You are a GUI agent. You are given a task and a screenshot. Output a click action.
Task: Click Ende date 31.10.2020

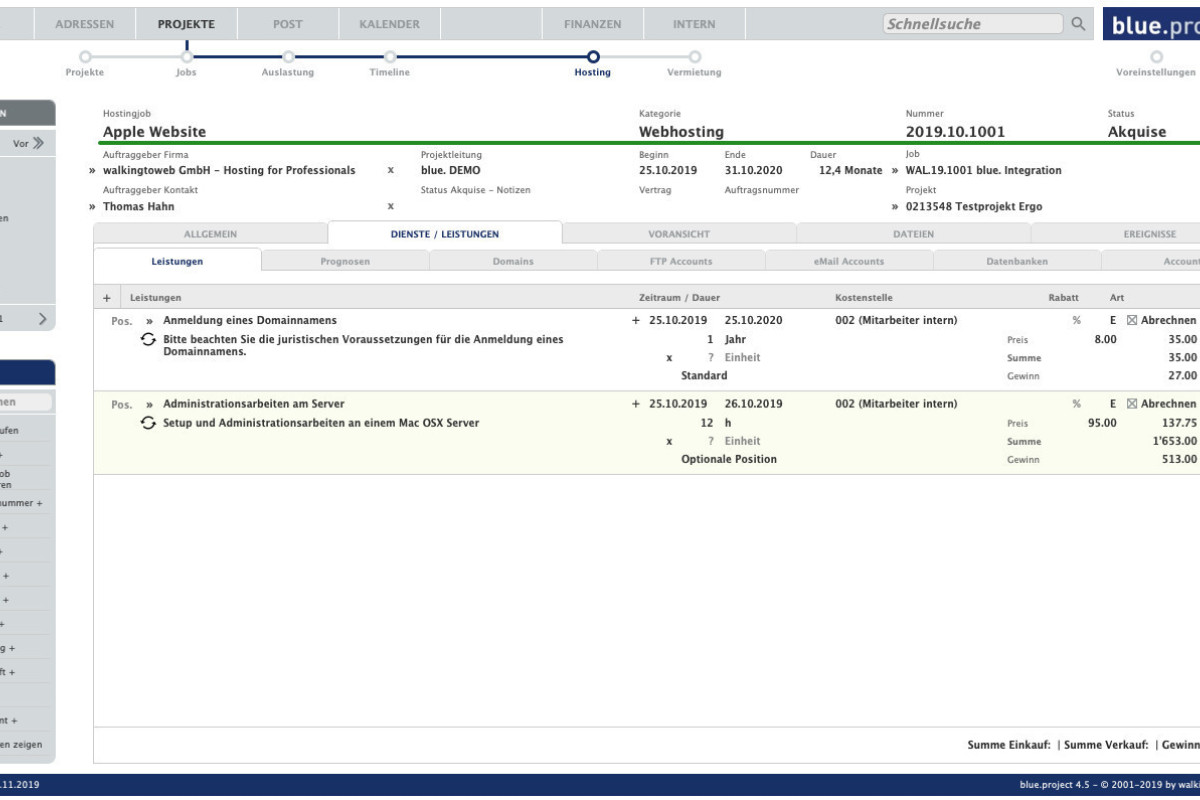[753, 171]
